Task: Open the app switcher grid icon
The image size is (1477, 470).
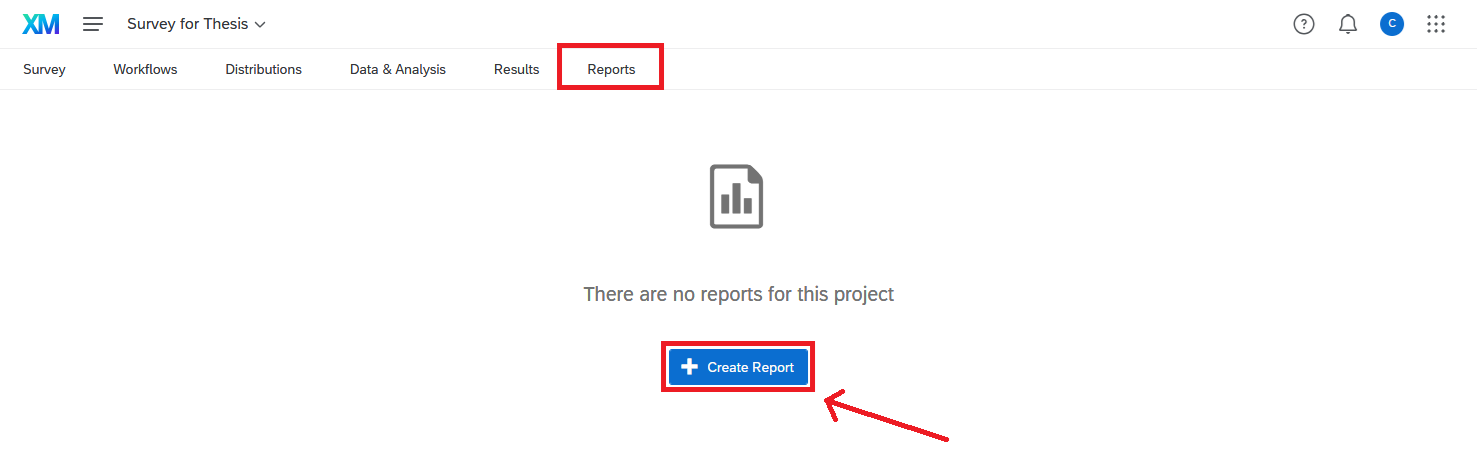Action: pyautogui.click(x=1436, y=24)
